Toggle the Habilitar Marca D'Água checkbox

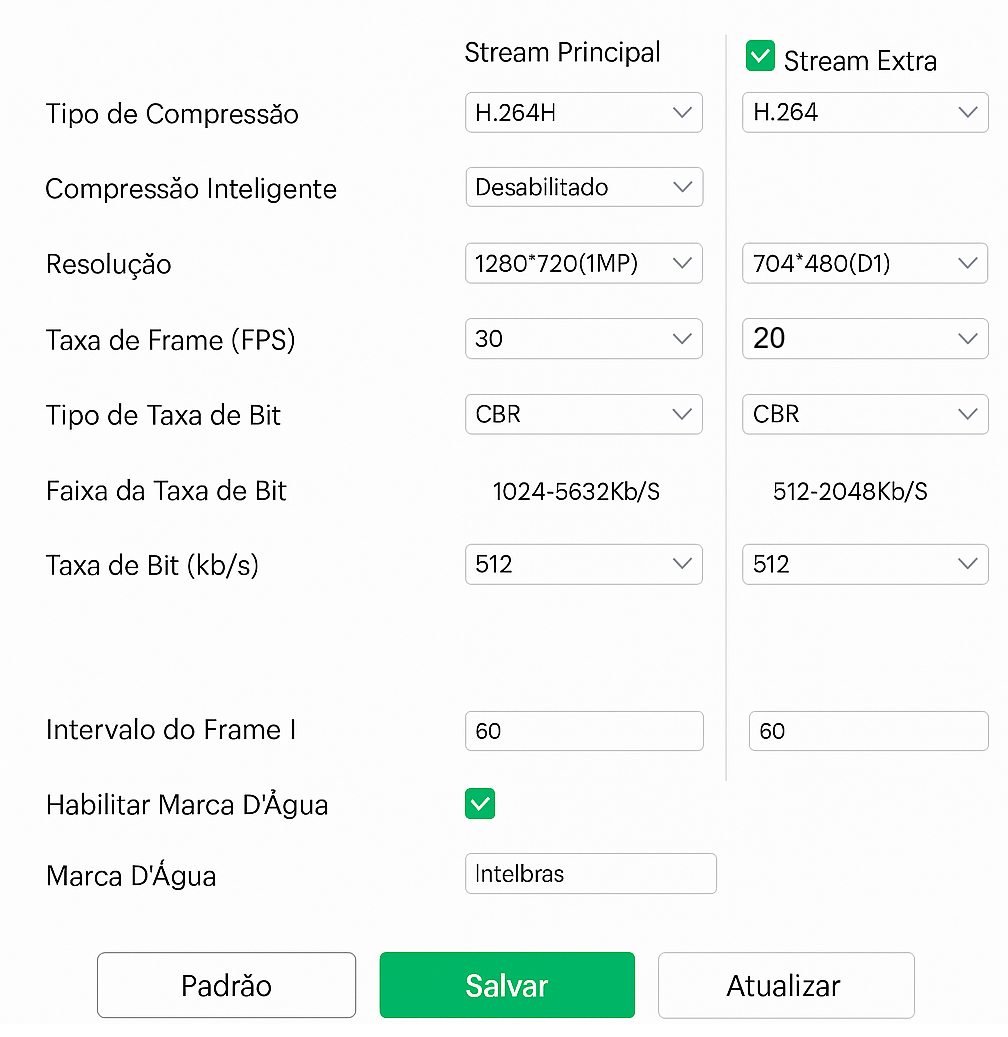480,804
